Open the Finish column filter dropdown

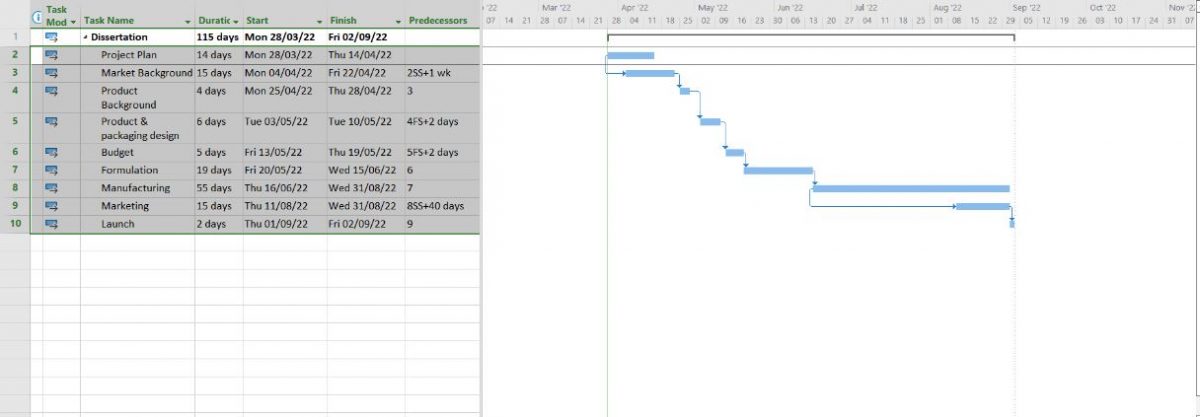(398, 21)
